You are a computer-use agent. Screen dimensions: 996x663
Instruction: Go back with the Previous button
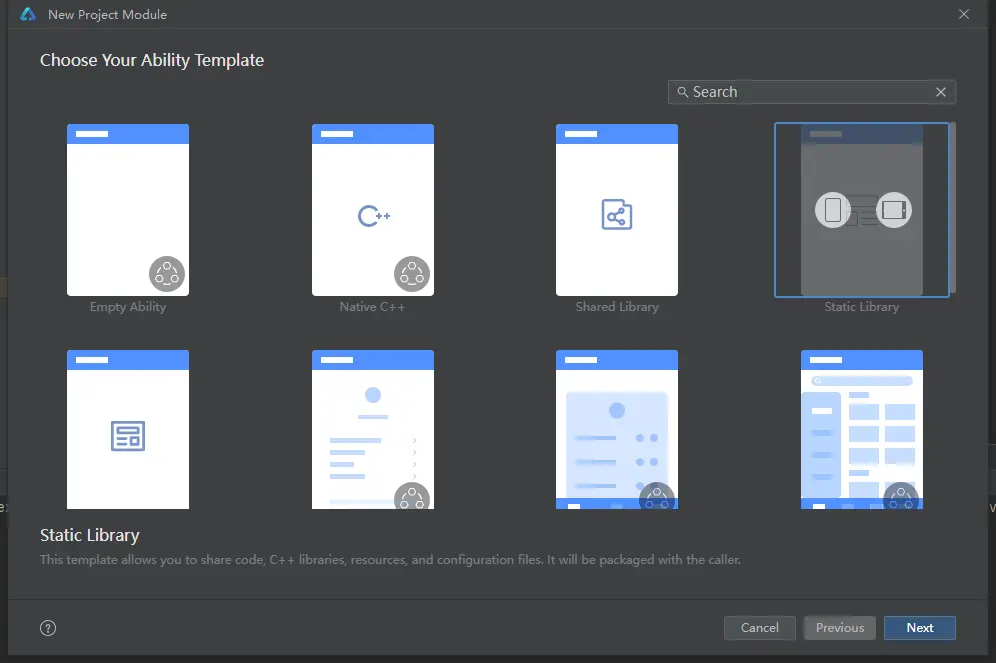click(840, 627)
